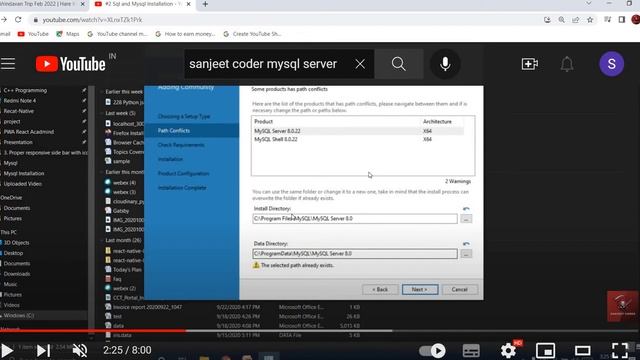Open Redmi Note 4 in Explorer sidebar
The width and height of the screenshot is (640, 360).
pyautogui.click(x=20, y=100)
